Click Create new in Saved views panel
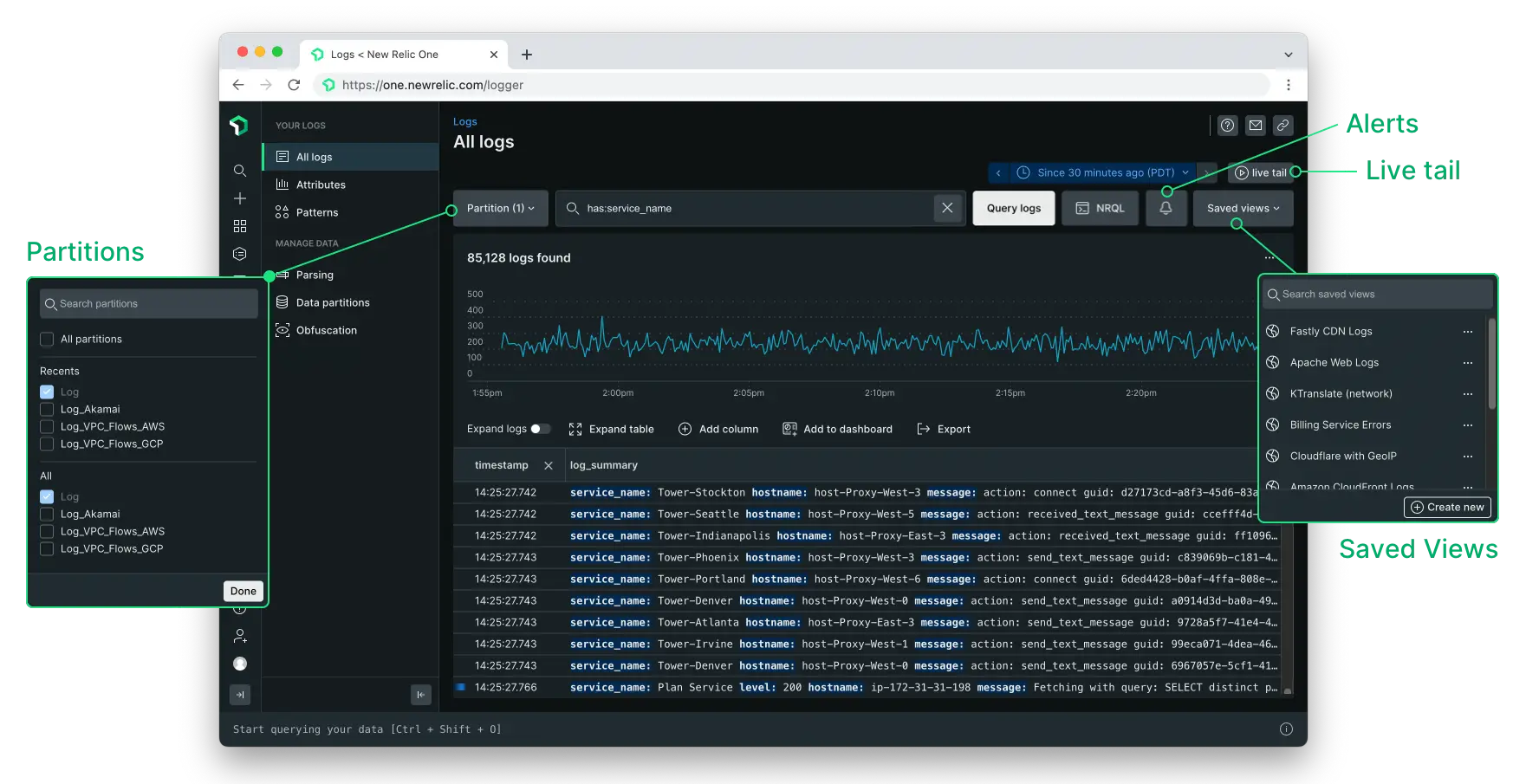Viewport: 1526px width, 784px height. [1447, 507]
